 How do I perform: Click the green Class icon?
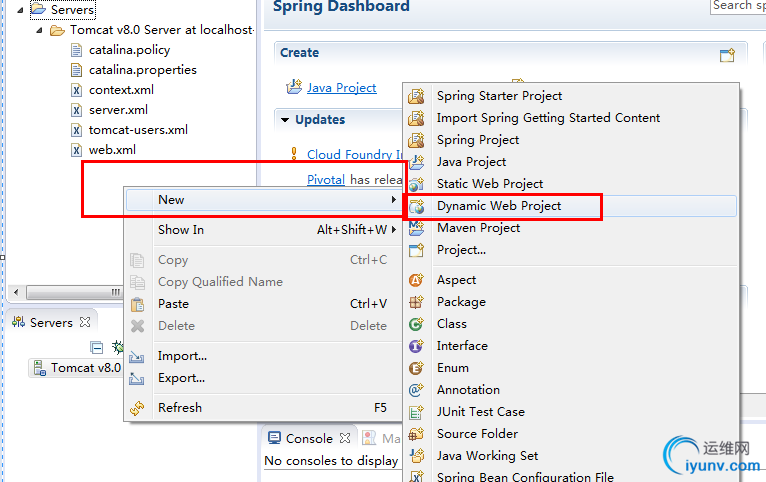point(416,324)
